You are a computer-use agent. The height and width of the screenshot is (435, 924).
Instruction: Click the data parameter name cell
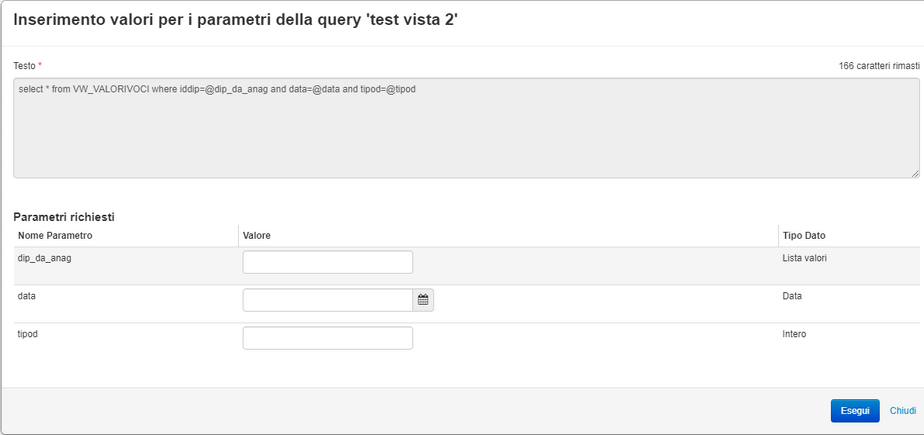pos(28,296)
